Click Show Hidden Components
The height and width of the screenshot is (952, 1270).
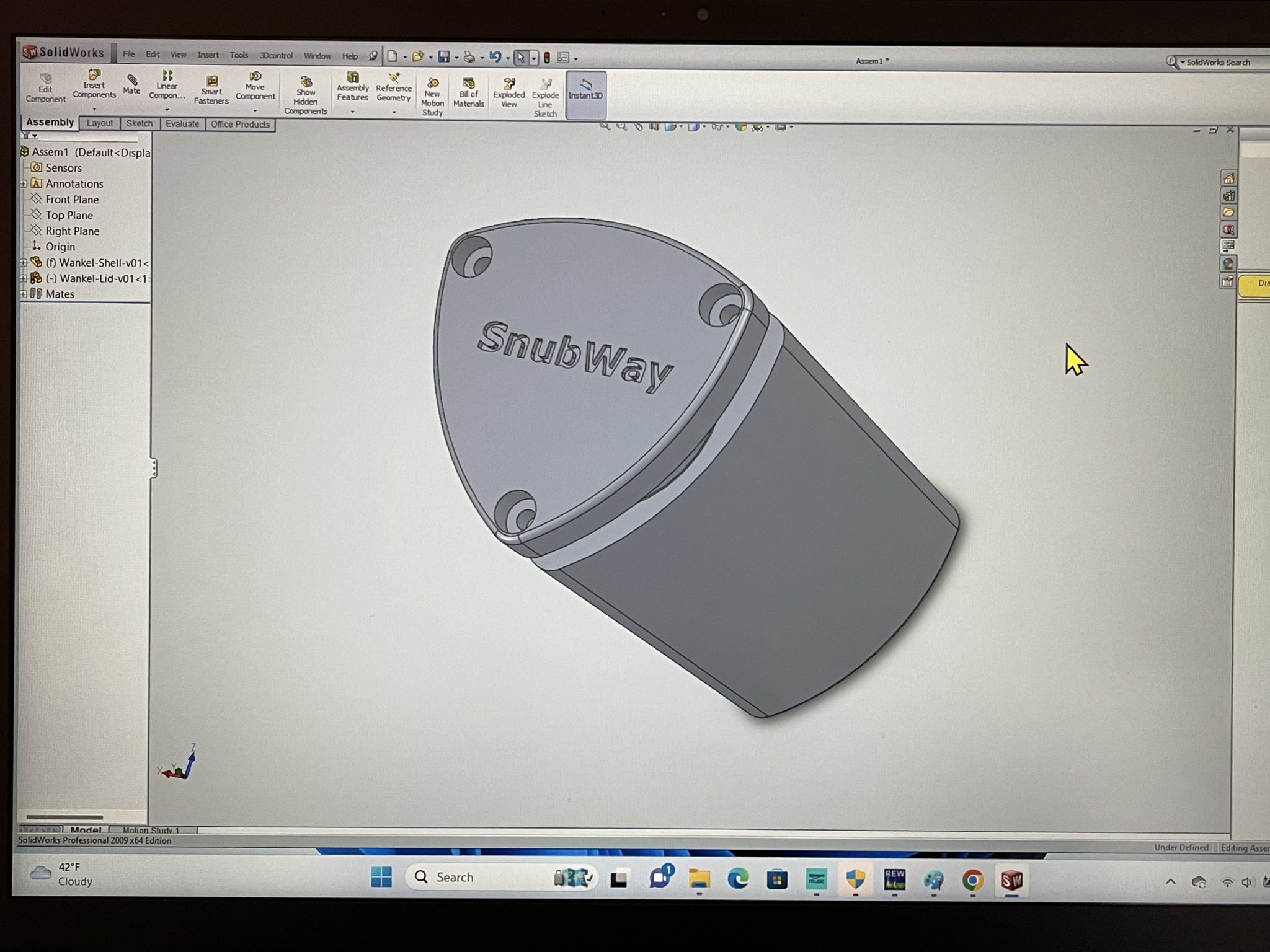[x=306, y=95]
